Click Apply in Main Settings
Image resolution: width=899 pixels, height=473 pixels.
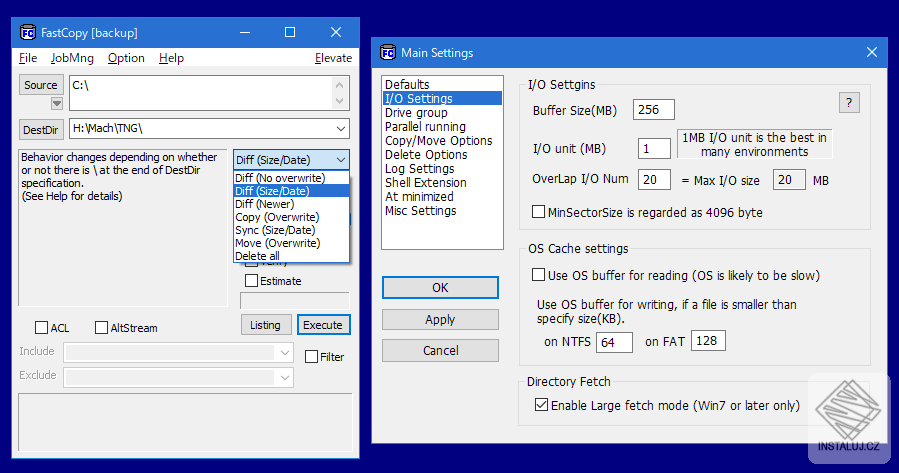[440, 319]
